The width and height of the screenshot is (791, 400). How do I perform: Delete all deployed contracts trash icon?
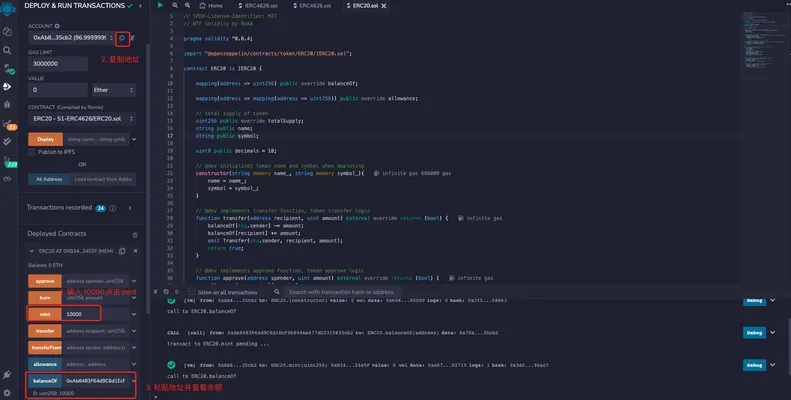click(135, 235)
